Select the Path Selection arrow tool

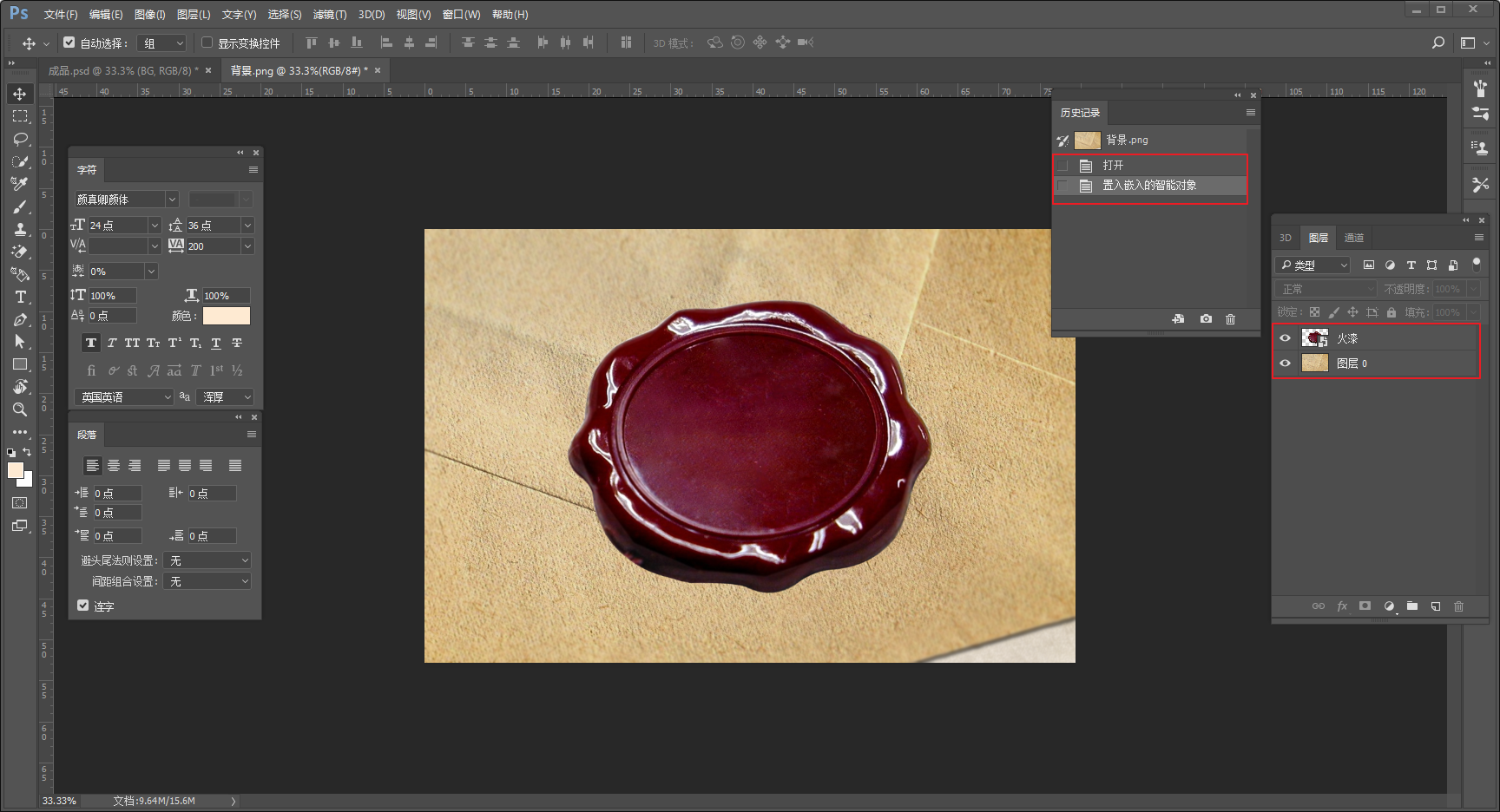click(x=20, y=342)
